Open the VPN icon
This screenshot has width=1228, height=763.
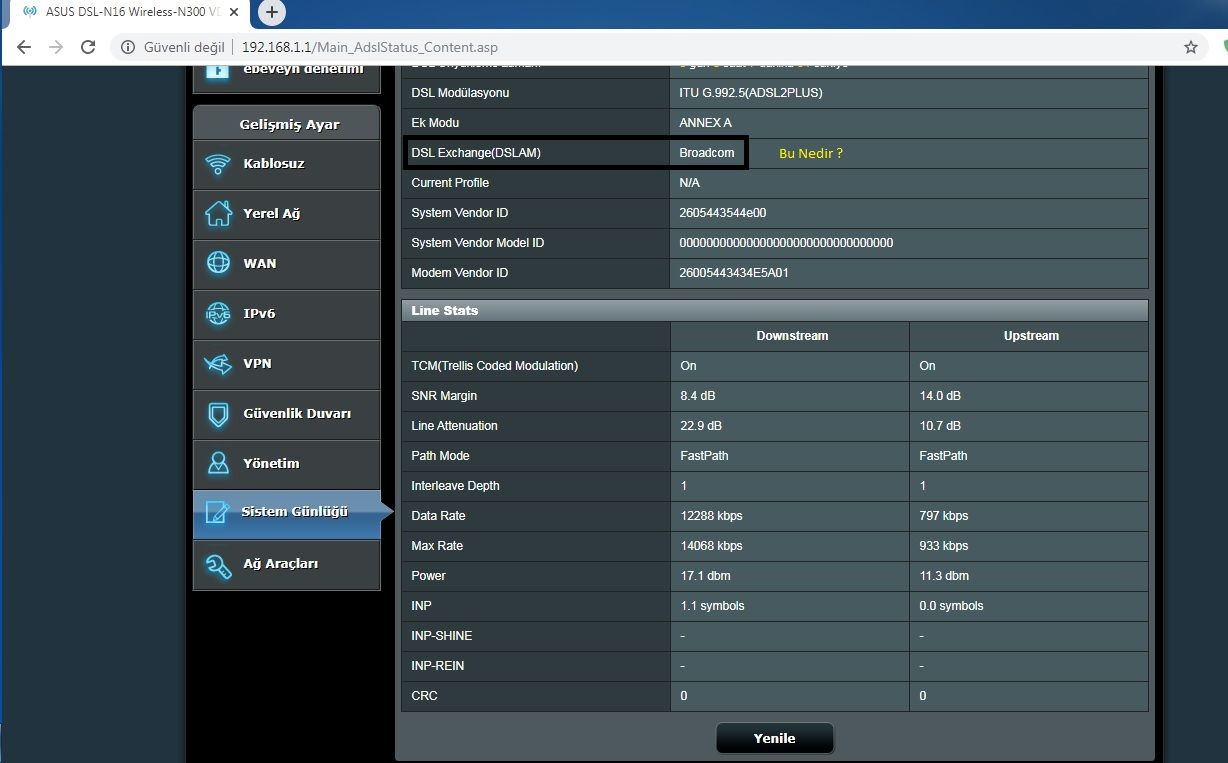tap(218, 364)
